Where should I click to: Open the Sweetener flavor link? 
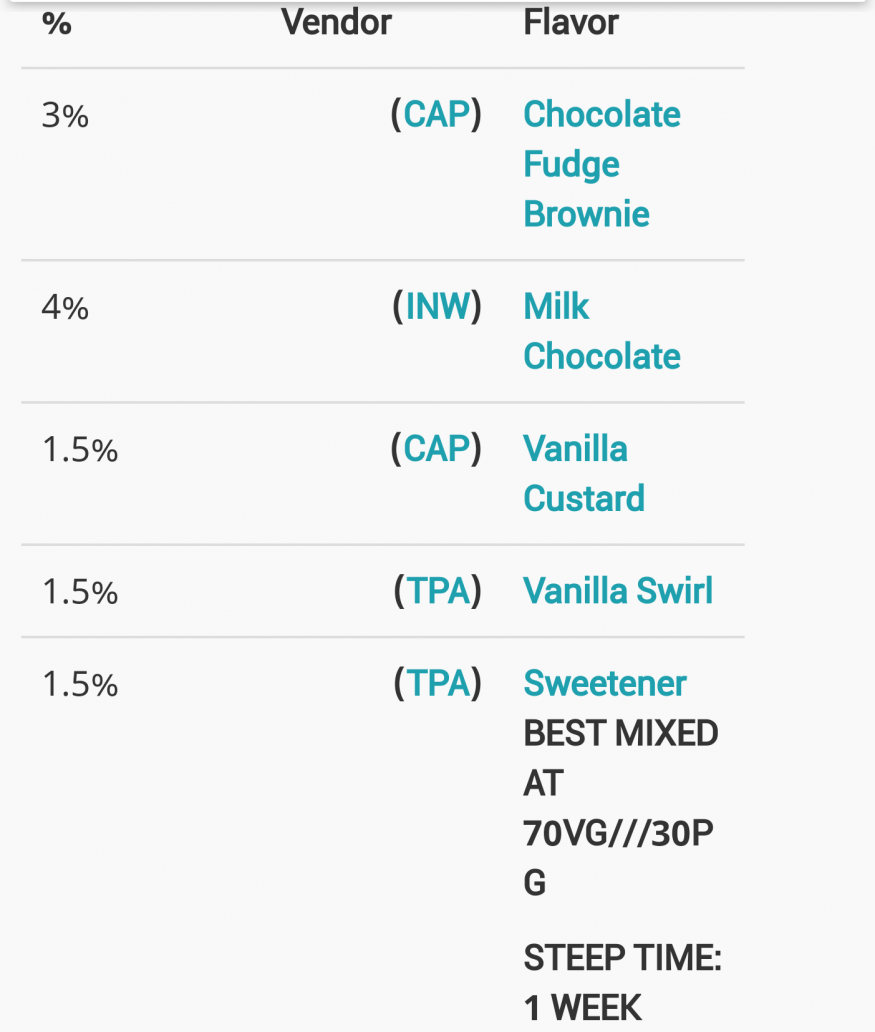(604, 683)
